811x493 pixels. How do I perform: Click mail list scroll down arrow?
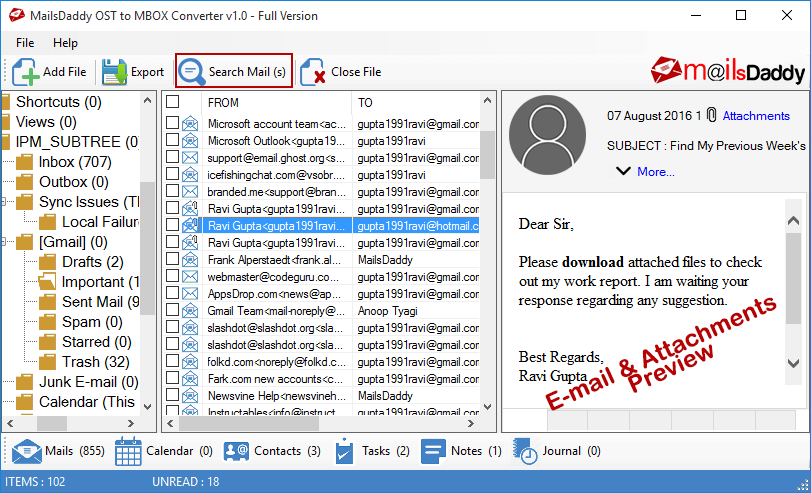487,407
